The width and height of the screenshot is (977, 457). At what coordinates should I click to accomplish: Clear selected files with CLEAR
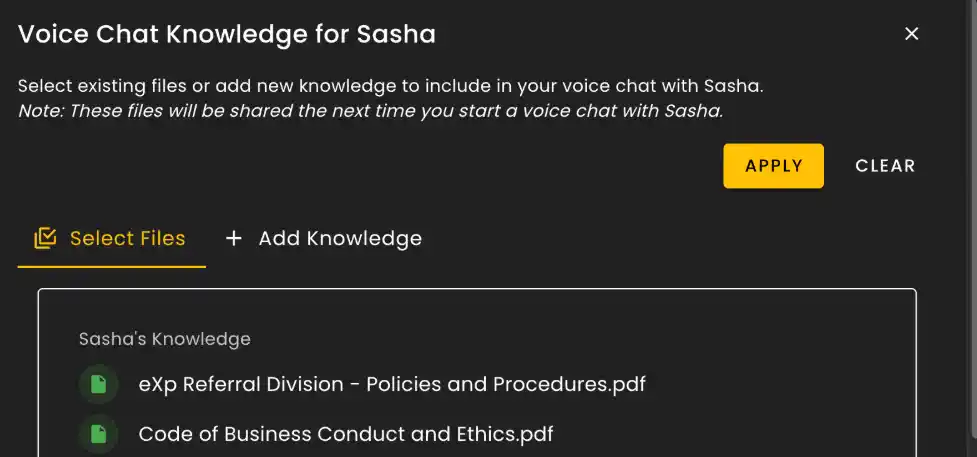pos(885,166)
